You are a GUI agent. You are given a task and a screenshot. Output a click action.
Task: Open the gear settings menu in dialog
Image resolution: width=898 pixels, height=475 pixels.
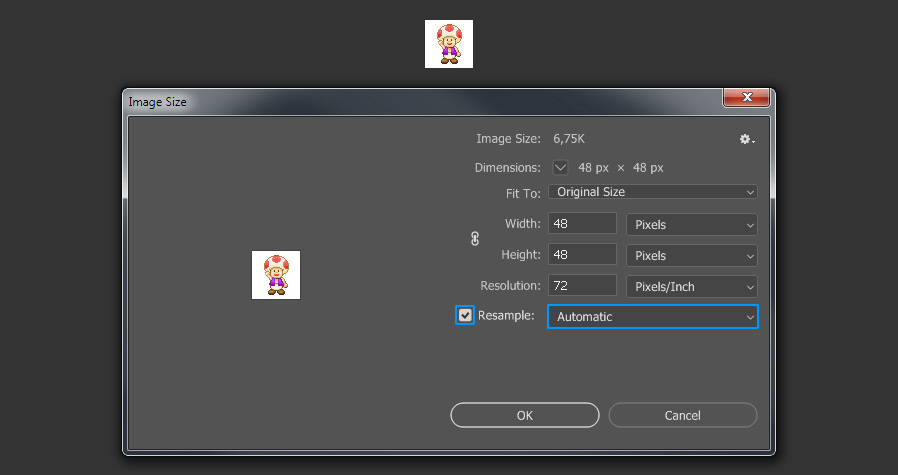click(x=747, y=139)
